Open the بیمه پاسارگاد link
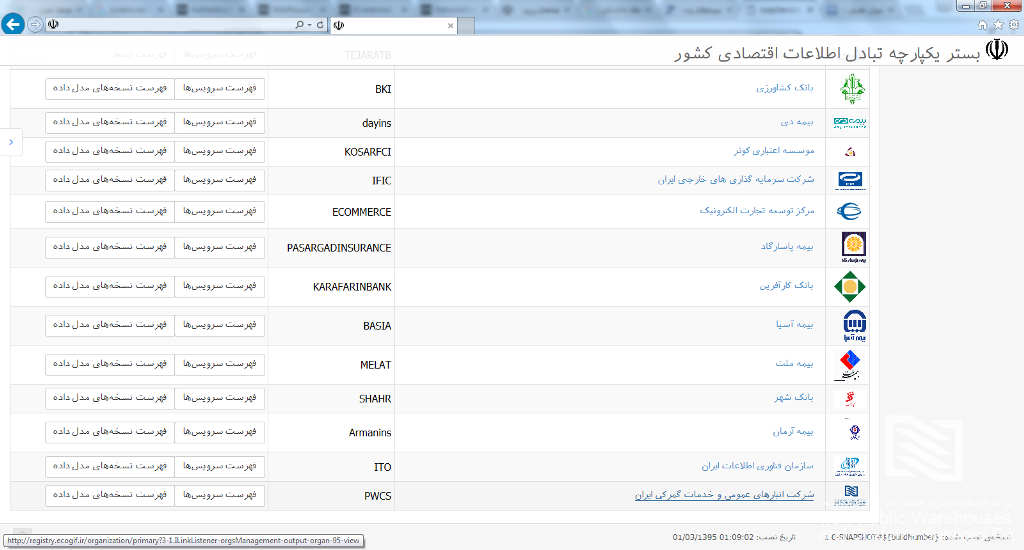Image resolution: width=1024 pixels, height=550 pixels. coord(787,246)
